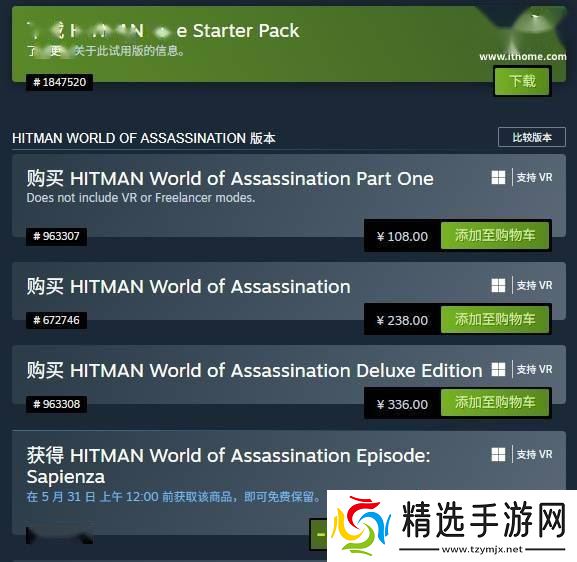Click 支持 VR label for Deluxe Edition

point(534,370)
